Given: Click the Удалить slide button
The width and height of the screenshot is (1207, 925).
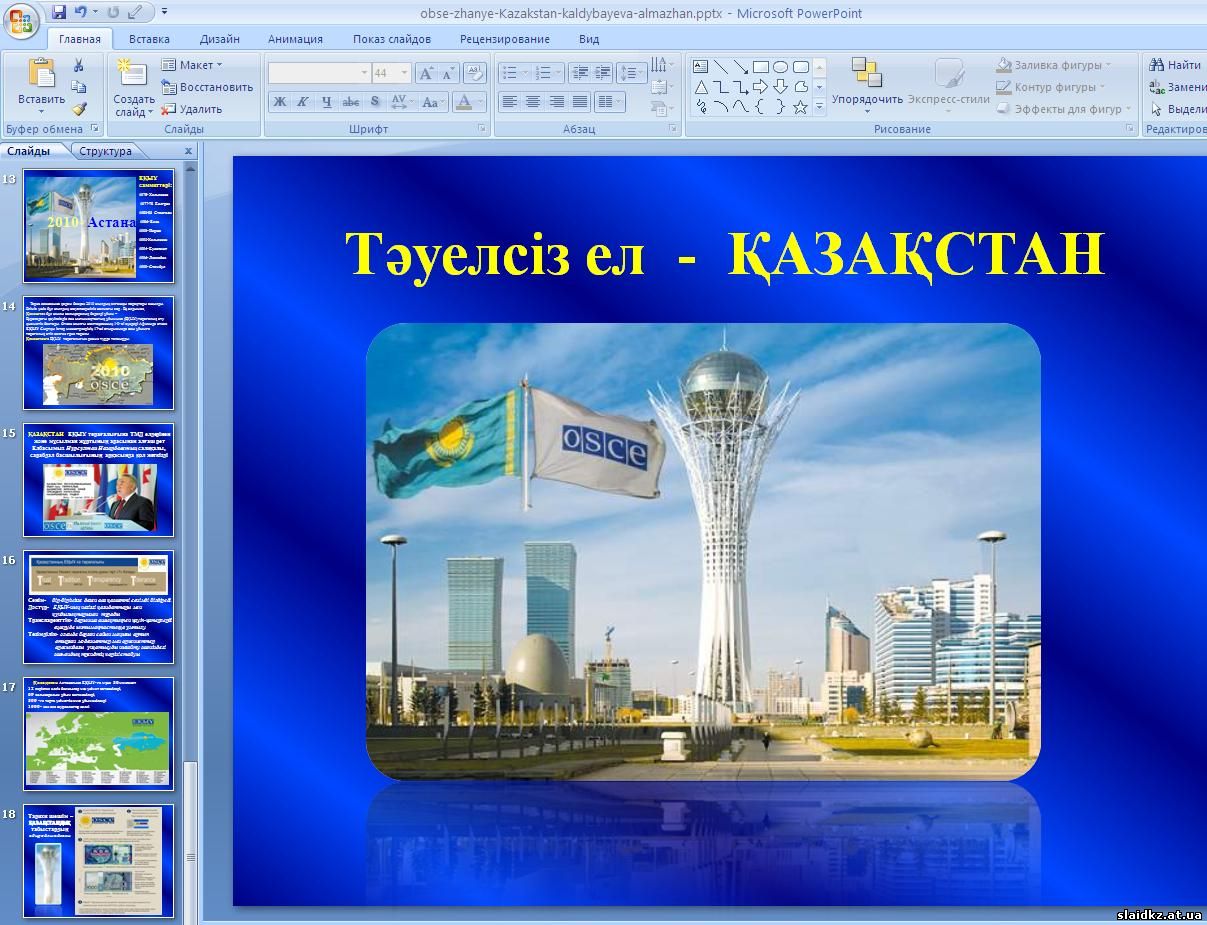Looking at the screenshot, I should coord(193,109).
